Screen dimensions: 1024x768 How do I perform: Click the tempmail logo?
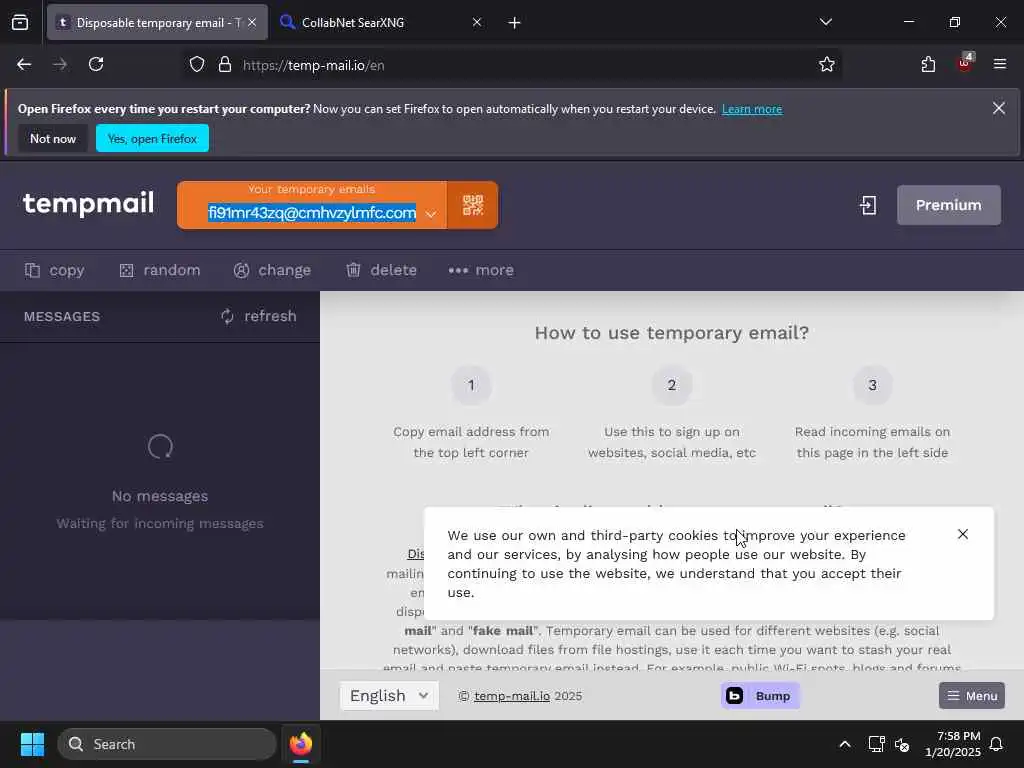point(89,203)
